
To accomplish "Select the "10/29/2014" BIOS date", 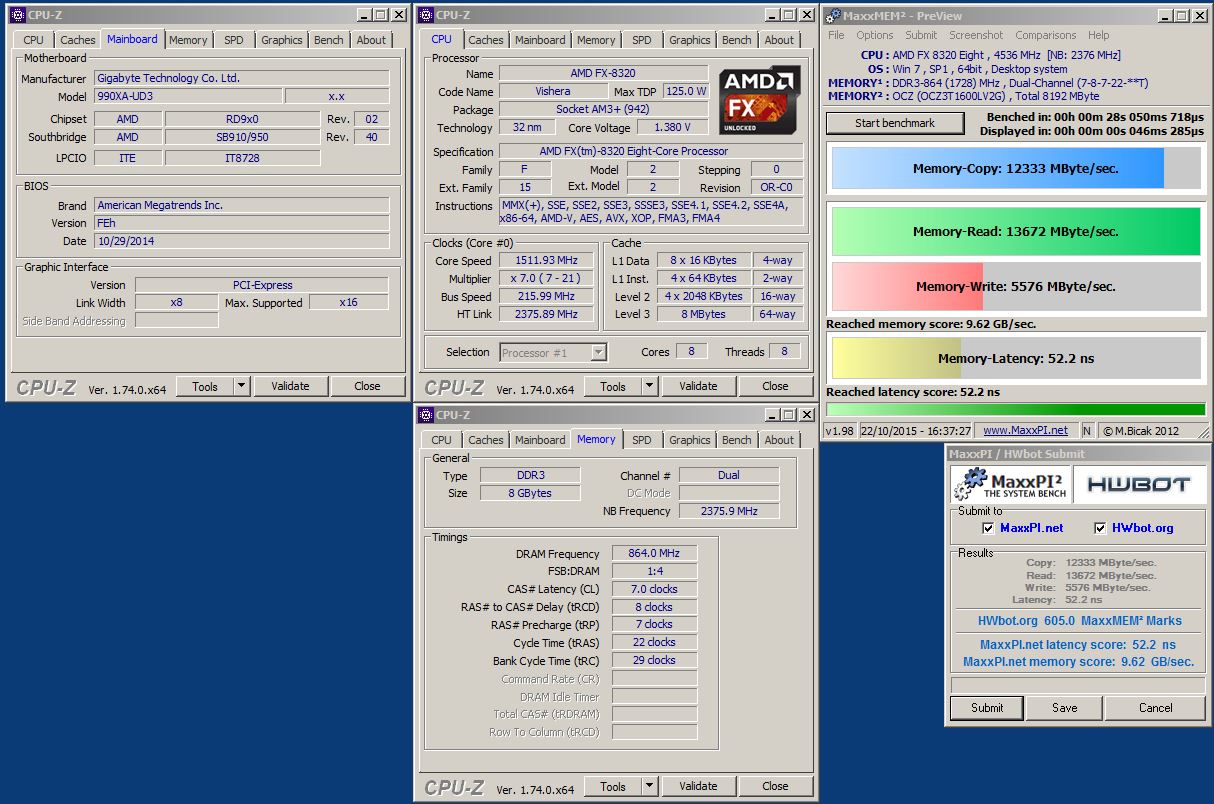I will click(126, 241).
